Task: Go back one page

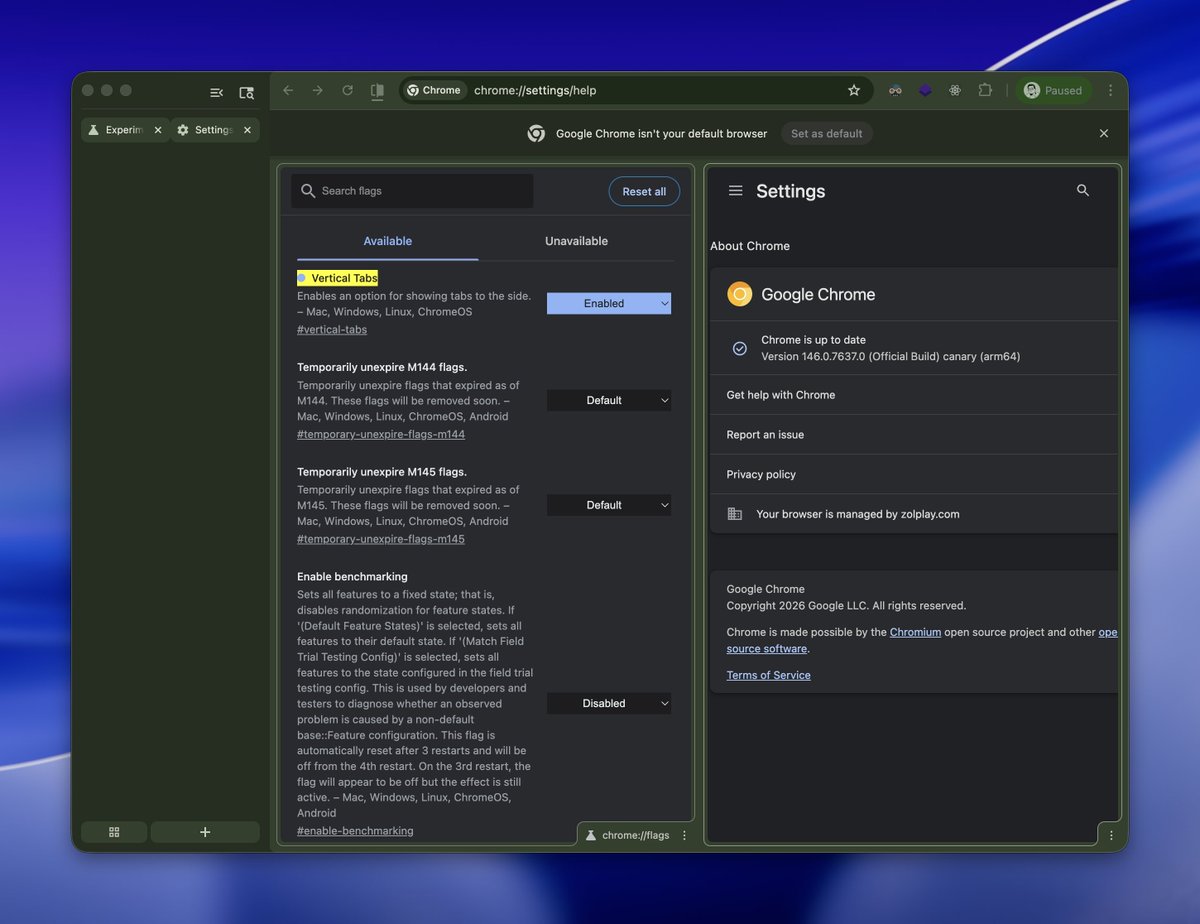Action: point(288,90)
